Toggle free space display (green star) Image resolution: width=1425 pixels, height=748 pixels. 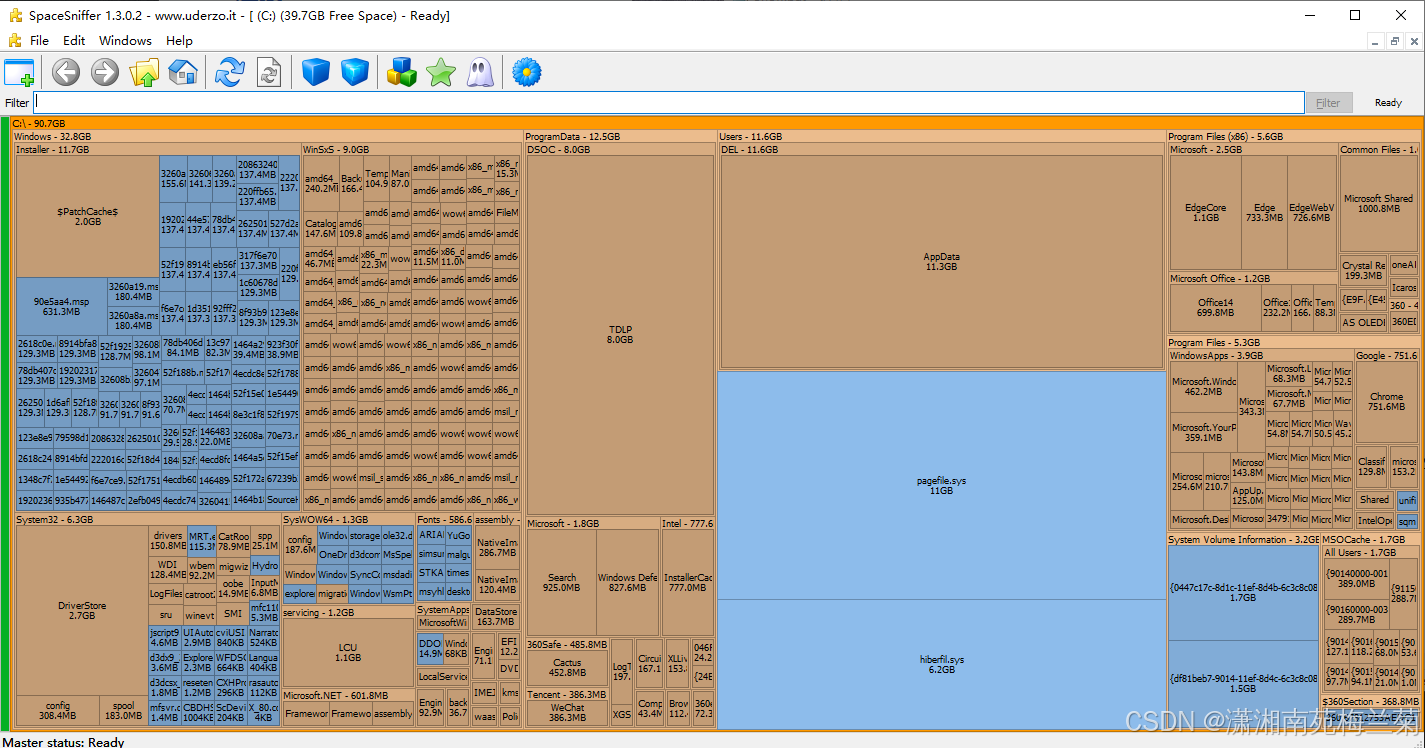click(x=441, y=72)
